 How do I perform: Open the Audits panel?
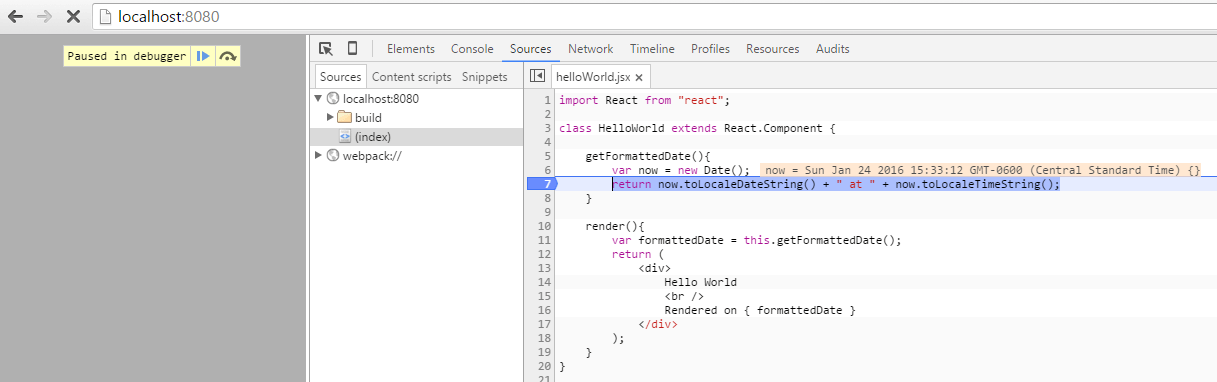point(833,48)
